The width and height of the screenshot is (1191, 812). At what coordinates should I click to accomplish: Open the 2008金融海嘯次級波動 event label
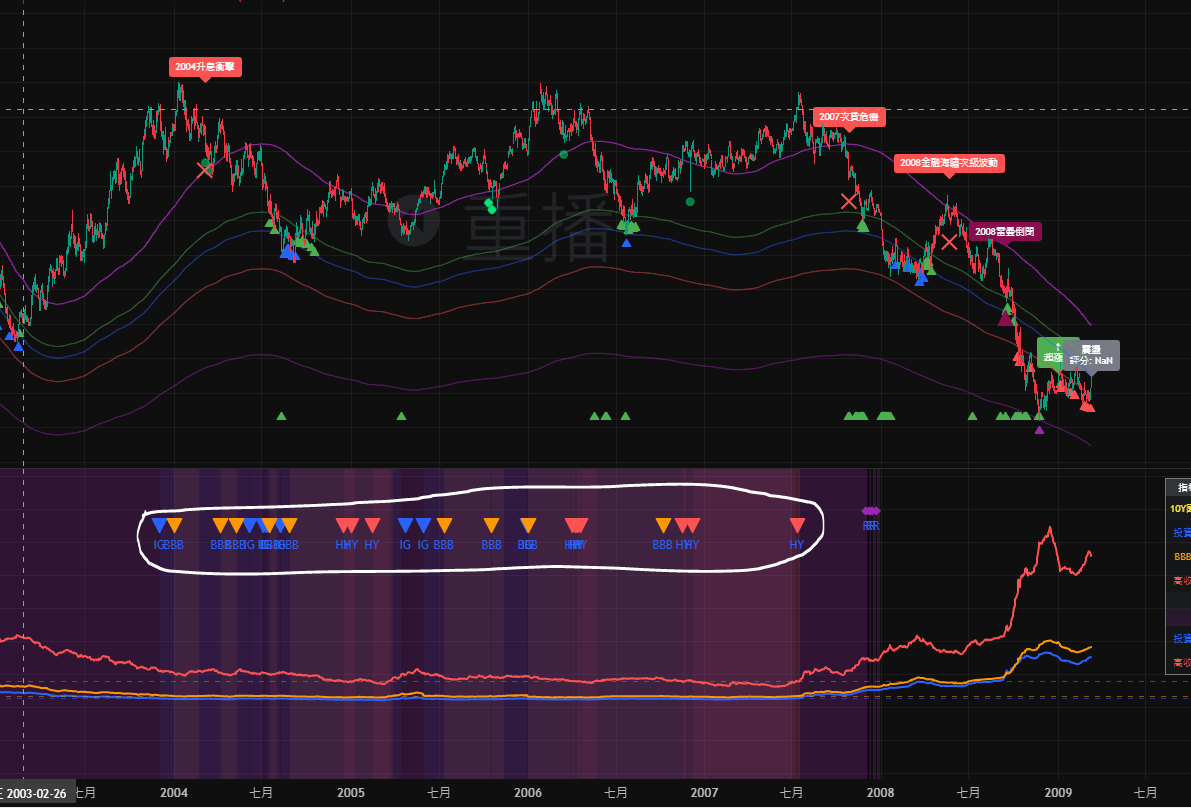tap(948, 162)
